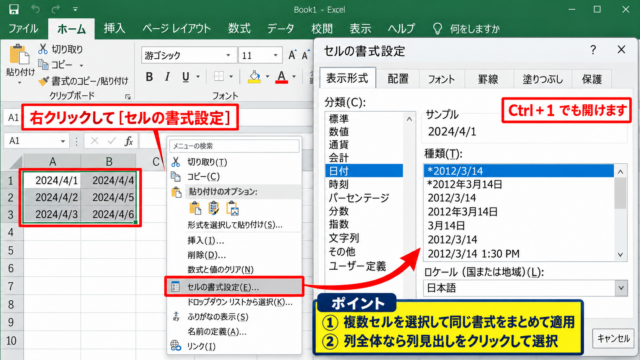
Task: Open the font name dropdown 游ゴシック
Action: 229,56
